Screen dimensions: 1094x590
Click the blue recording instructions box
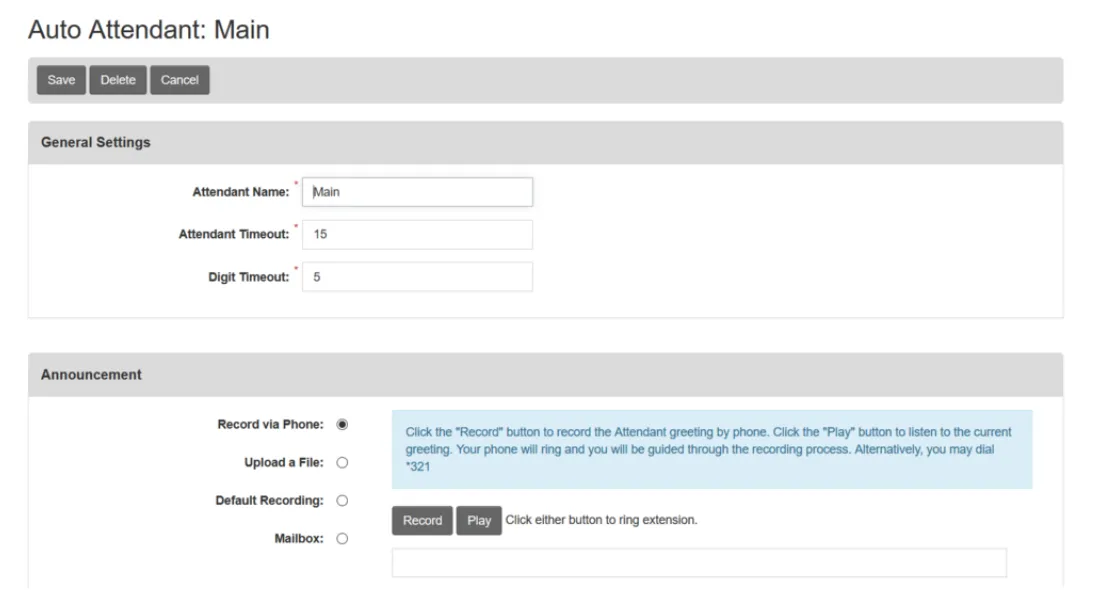point(714,456)
